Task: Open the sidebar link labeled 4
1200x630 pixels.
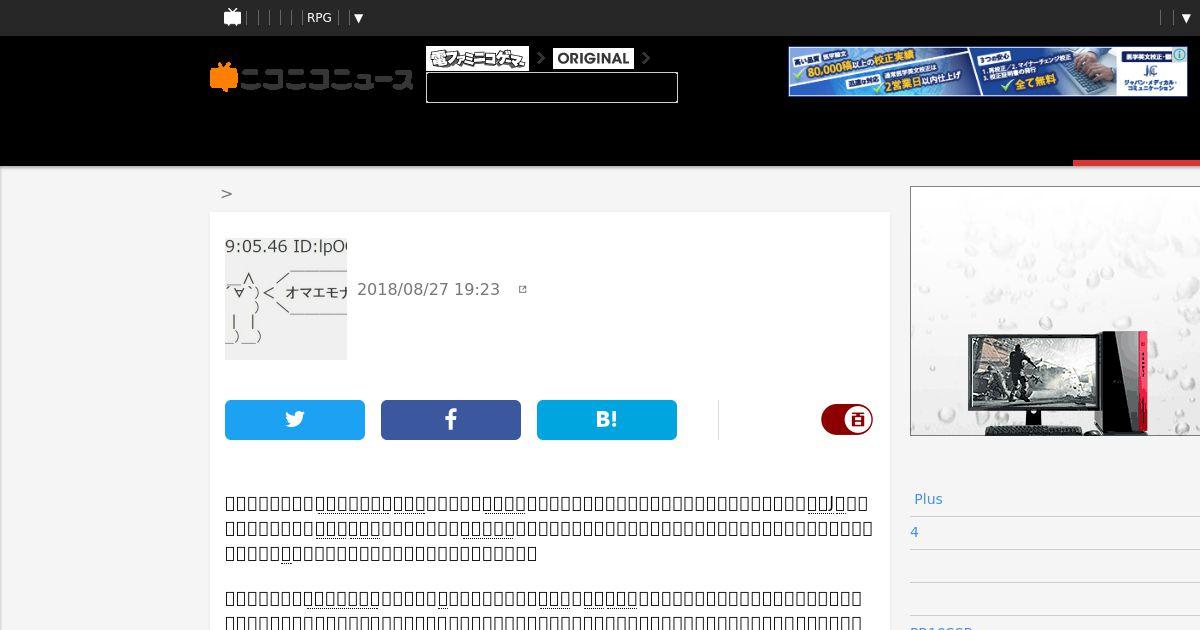Action: [914, 532]
